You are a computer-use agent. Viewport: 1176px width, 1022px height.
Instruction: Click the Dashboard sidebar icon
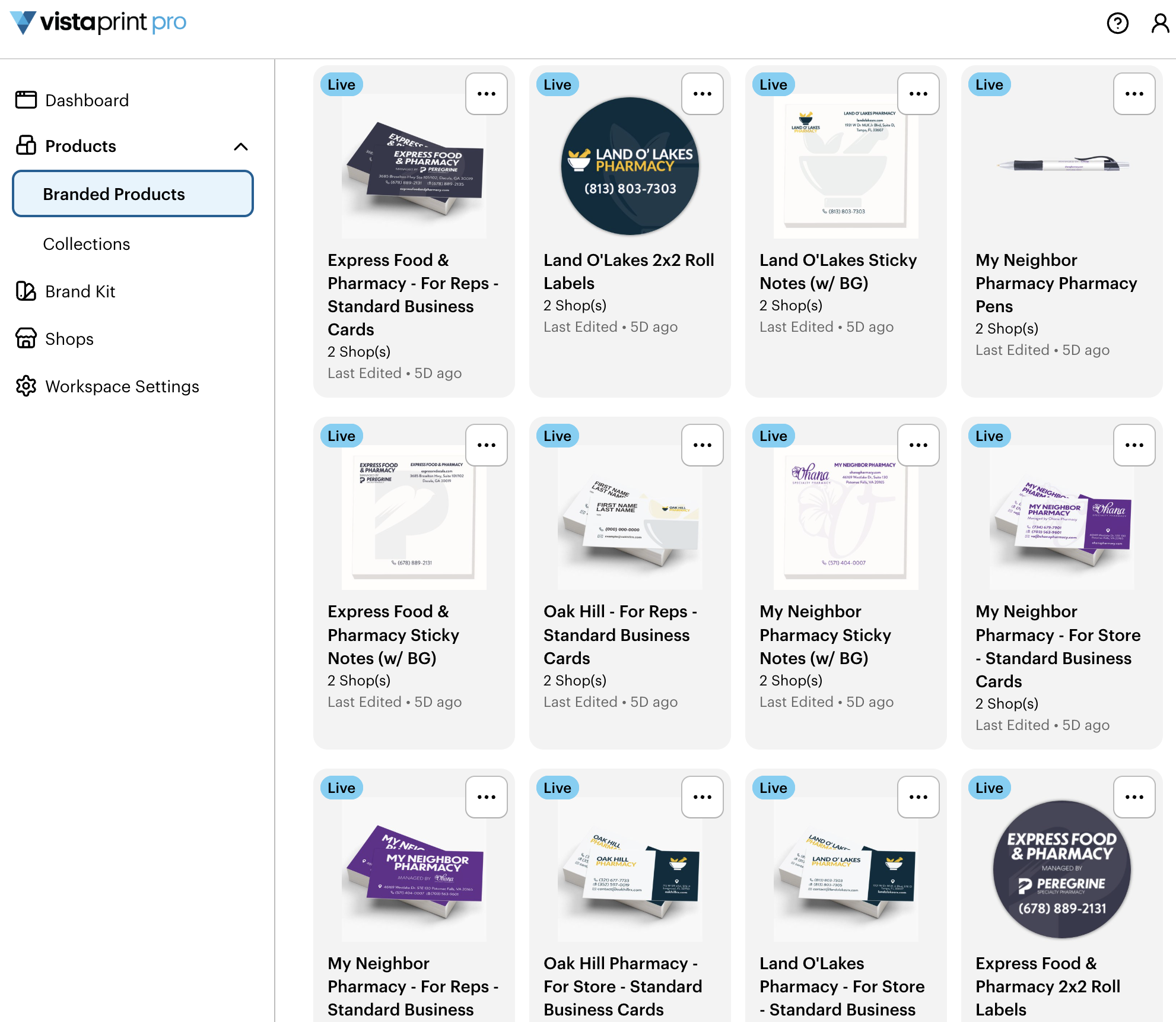[26, 100]
